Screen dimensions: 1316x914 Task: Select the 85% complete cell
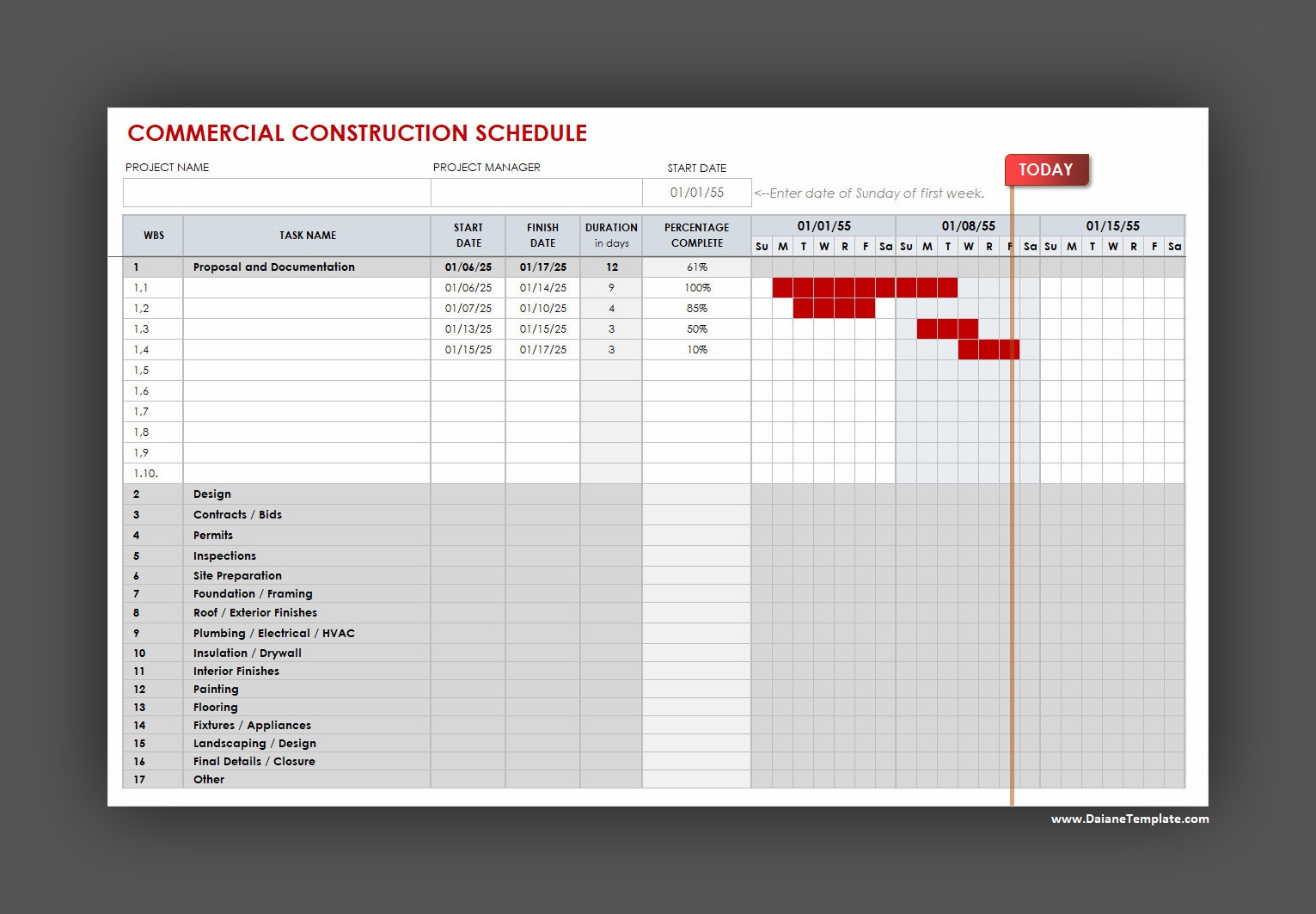(696, 308)
